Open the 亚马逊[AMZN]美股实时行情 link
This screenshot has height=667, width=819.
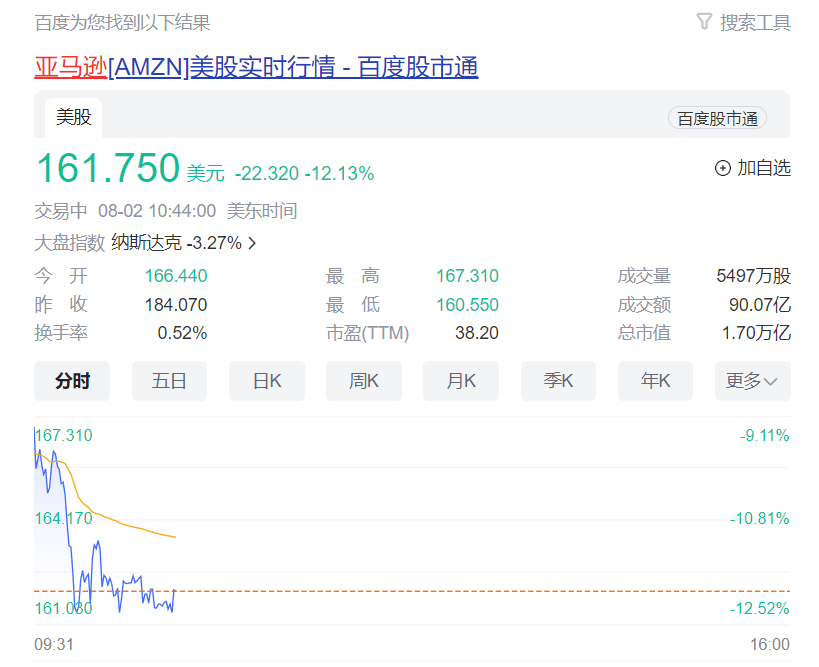point(256,67)
